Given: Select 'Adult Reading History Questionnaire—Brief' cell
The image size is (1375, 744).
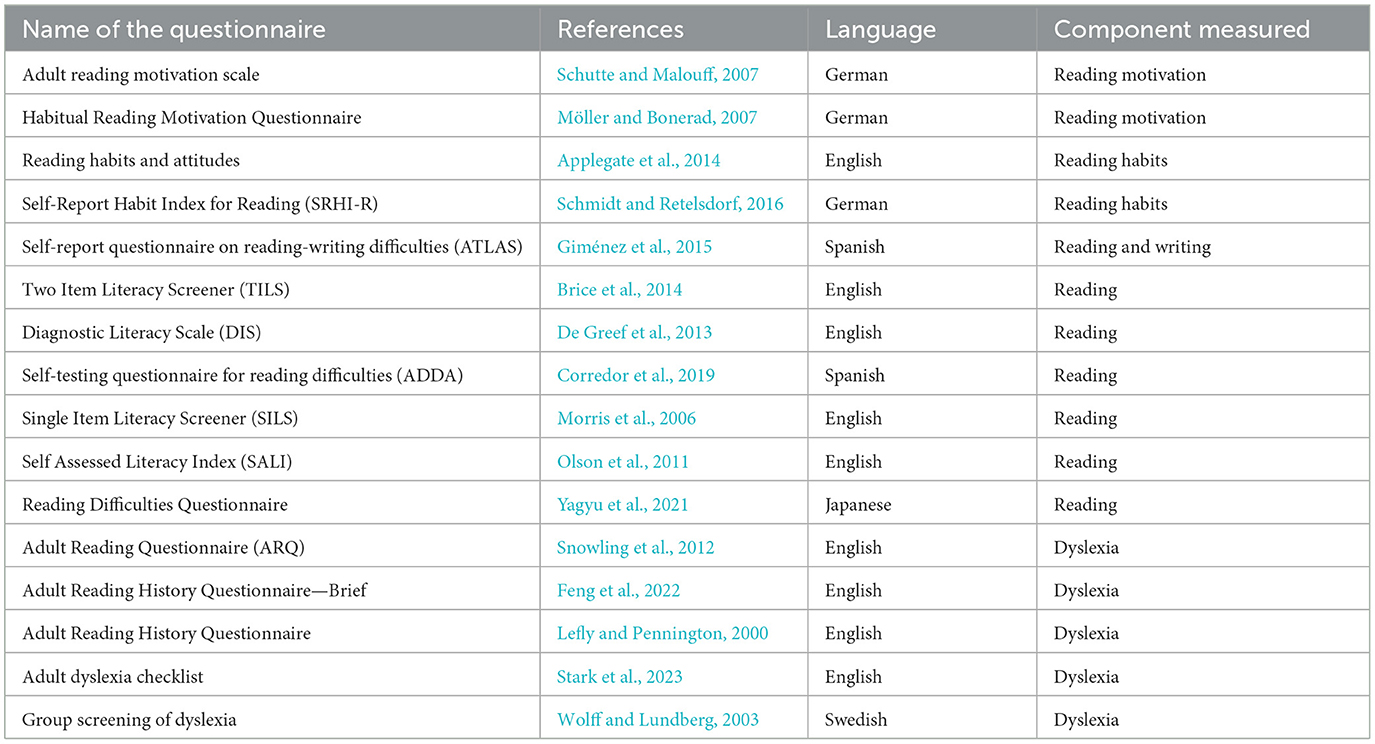Looking at the screenshot, I should pos(271,591).
